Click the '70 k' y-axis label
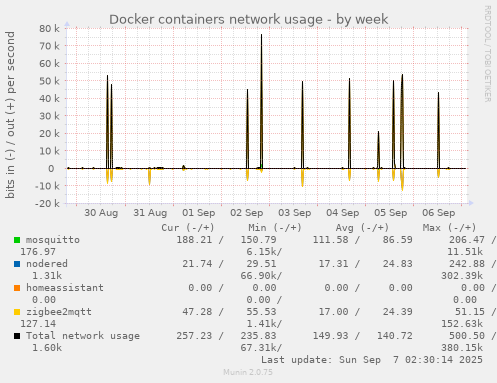The image size is (497, 383). (49, 46)
